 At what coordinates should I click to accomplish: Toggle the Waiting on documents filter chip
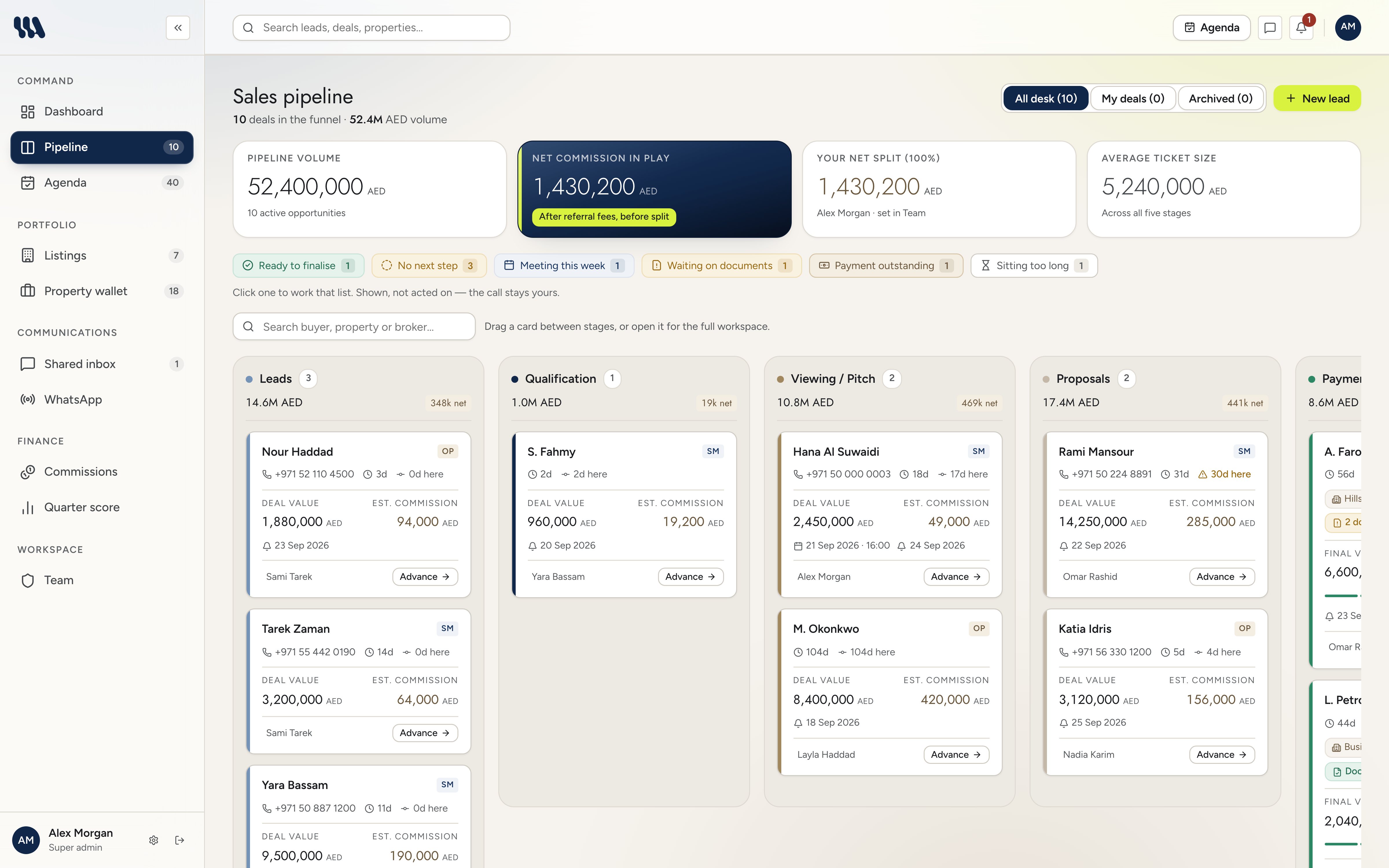pos(721,266)
